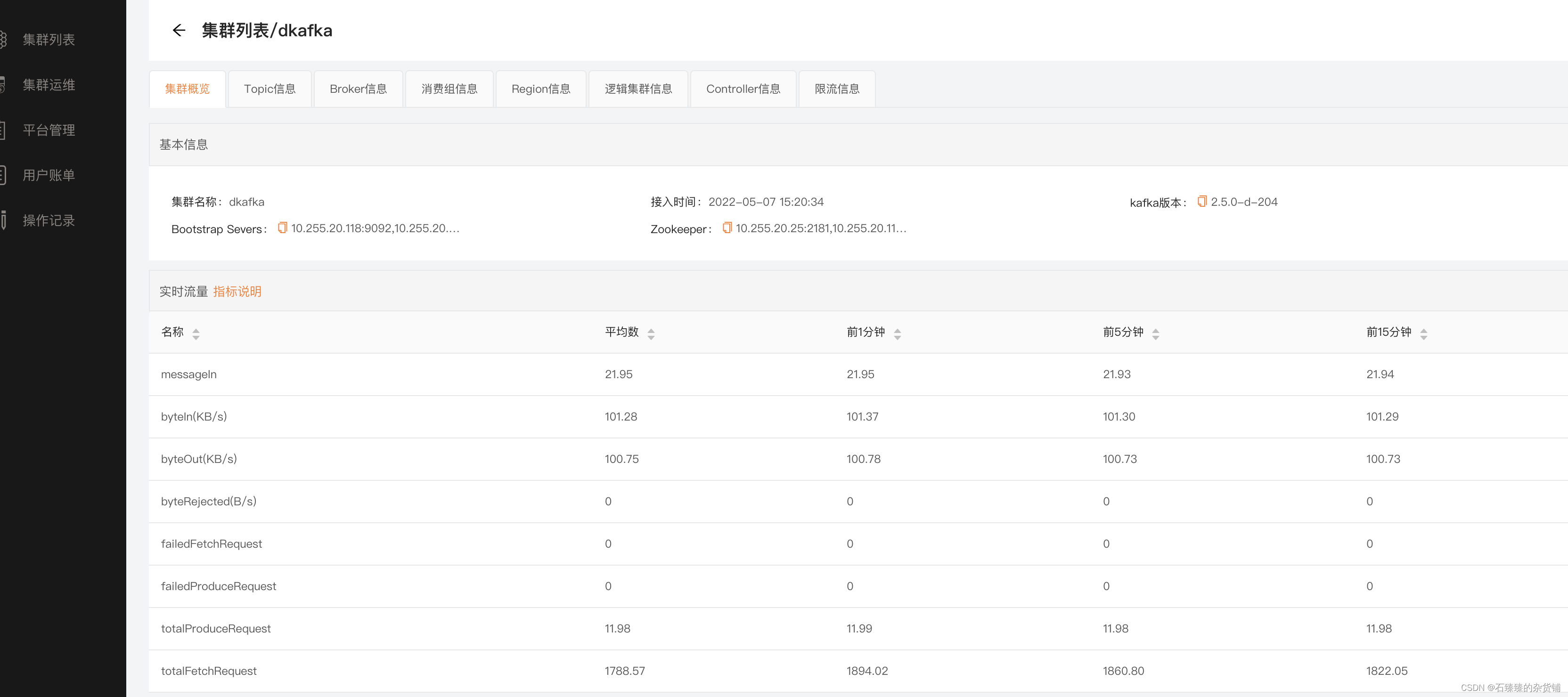Open 集群列表 in the sidebar
The height and width of the screenshot is (697, 1568).
tap(49, 40)
